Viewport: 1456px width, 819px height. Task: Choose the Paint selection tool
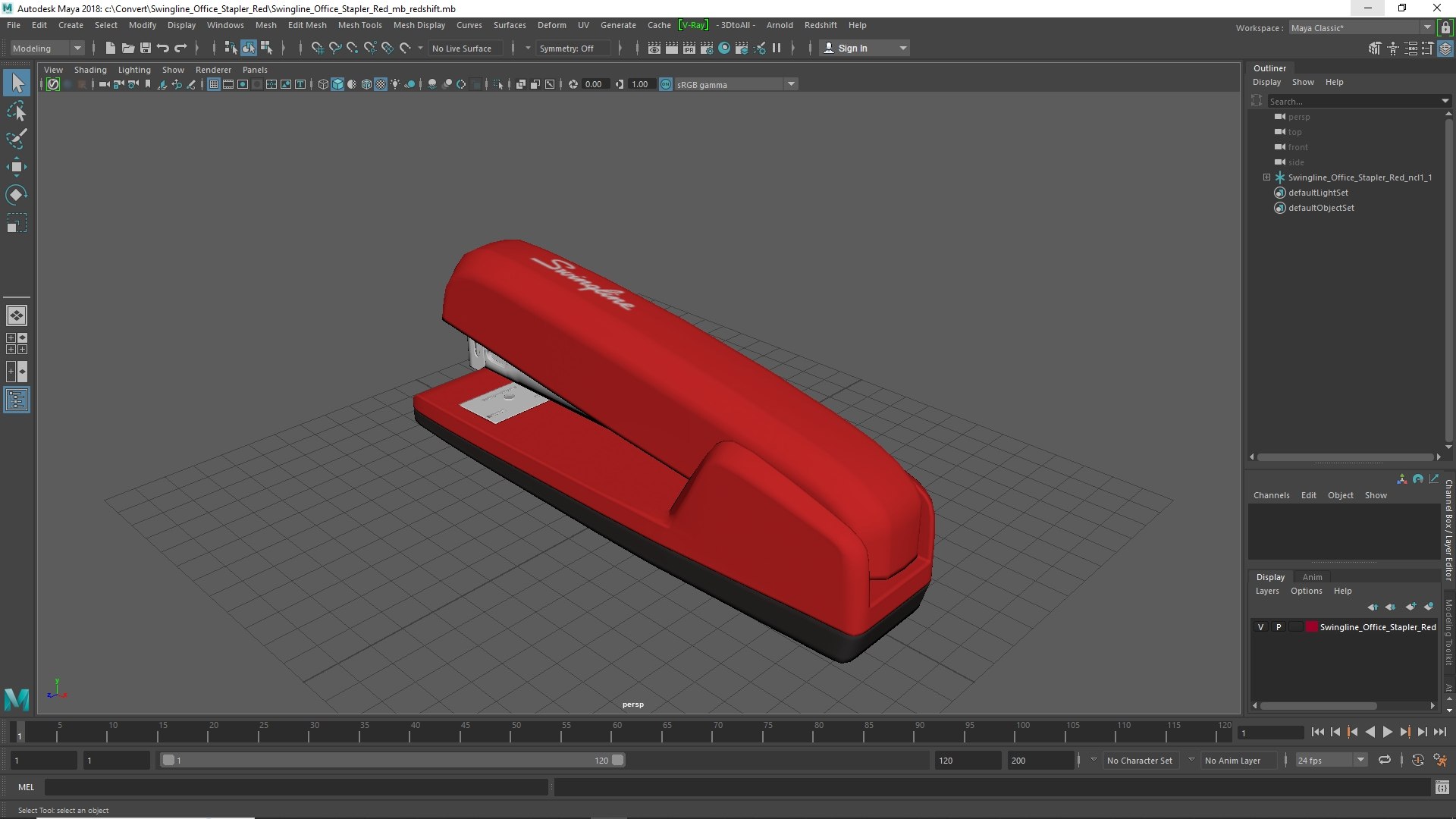17,140
